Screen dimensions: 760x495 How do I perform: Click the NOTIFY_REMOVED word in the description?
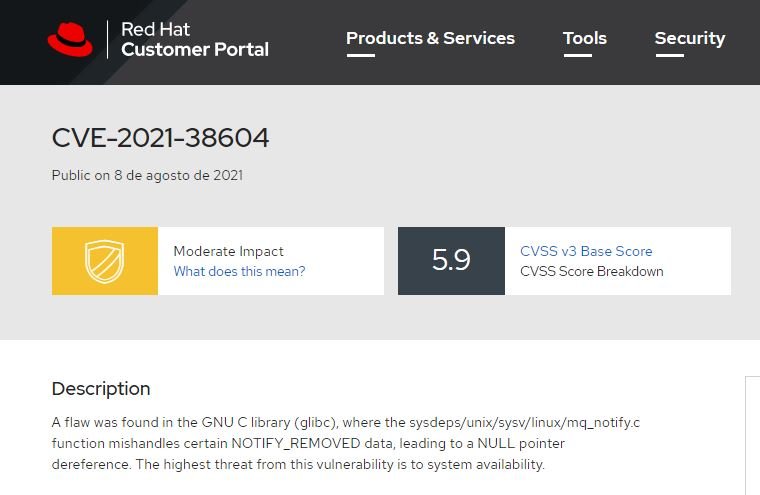(296, 443)
